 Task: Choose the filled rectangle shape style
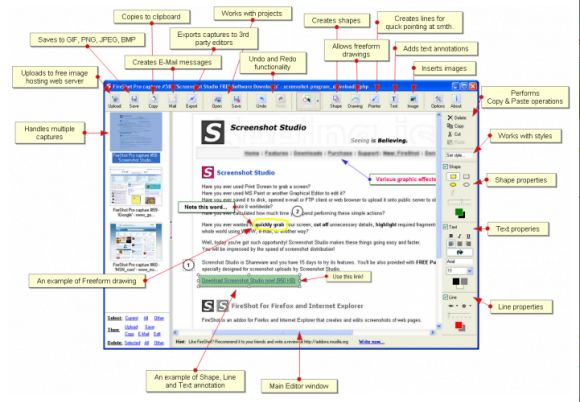tap(453, 176)
